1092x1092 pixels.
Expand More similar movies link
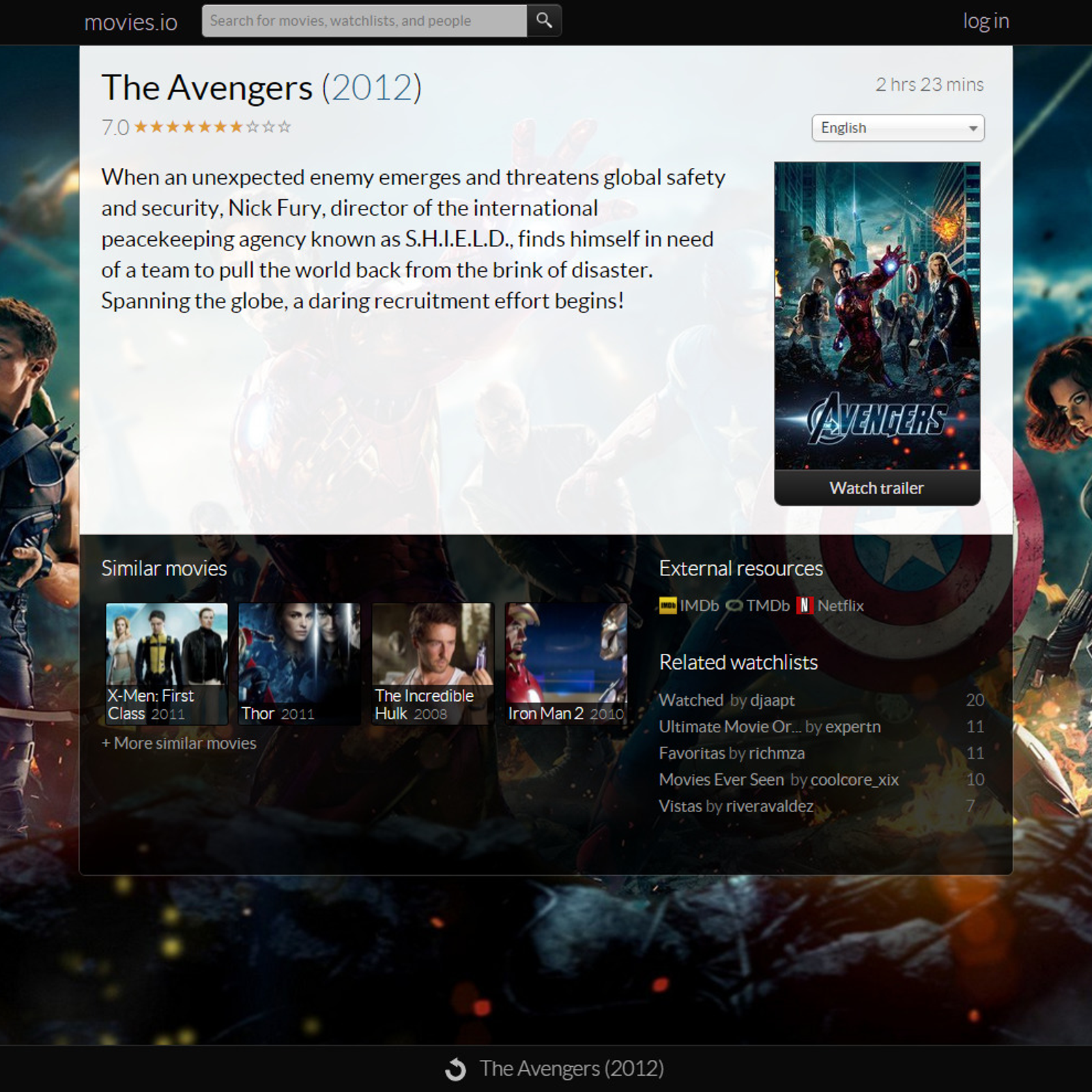pos(179,743)
